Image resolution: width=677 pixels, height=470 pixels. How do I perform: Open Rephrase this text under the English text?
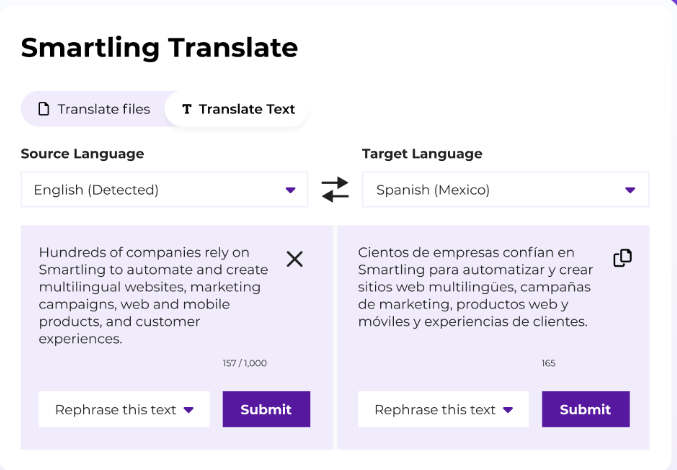click(124, 409)
